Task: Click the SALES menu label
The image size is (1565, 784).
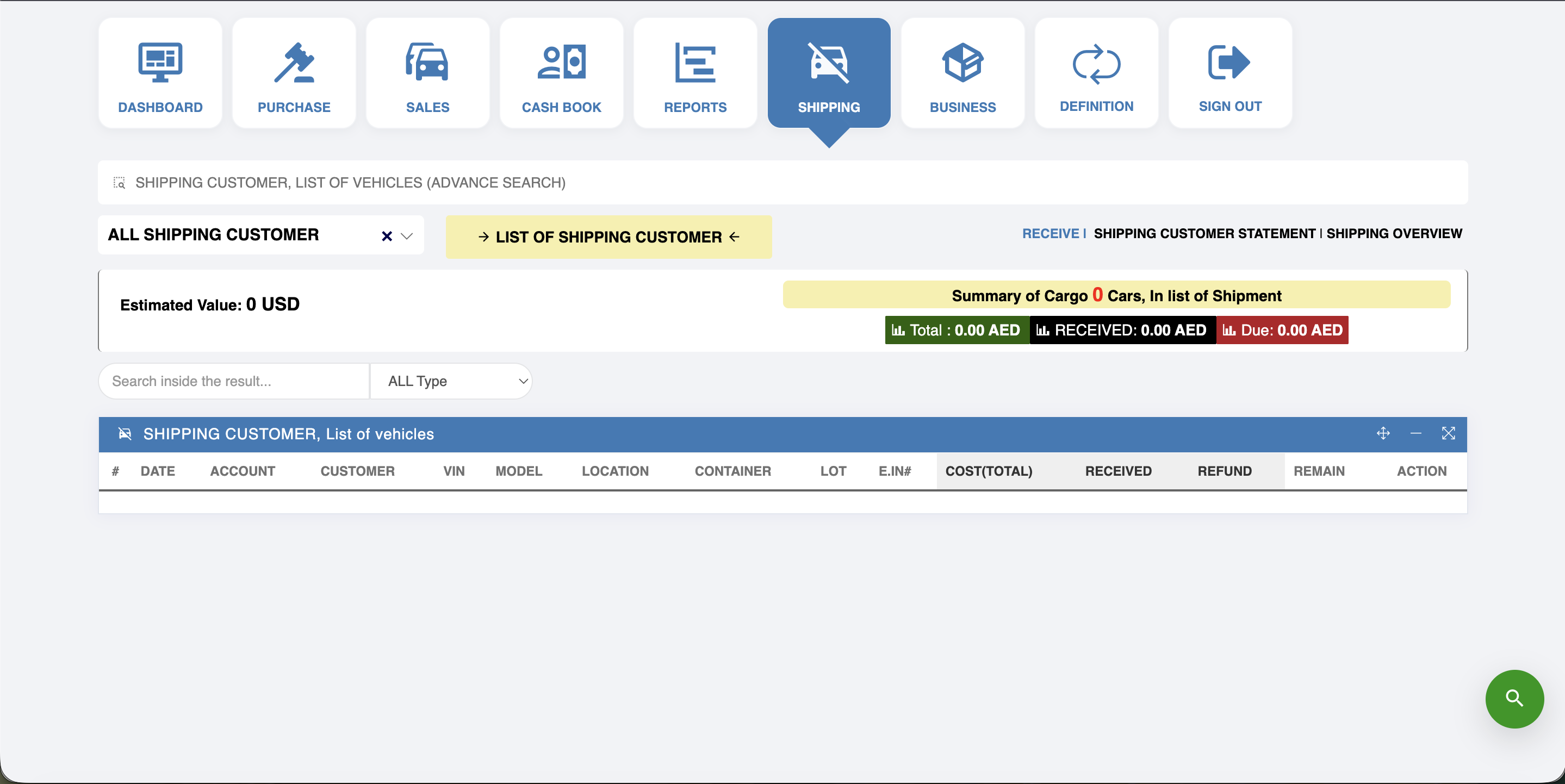Action: click(427, 108)
